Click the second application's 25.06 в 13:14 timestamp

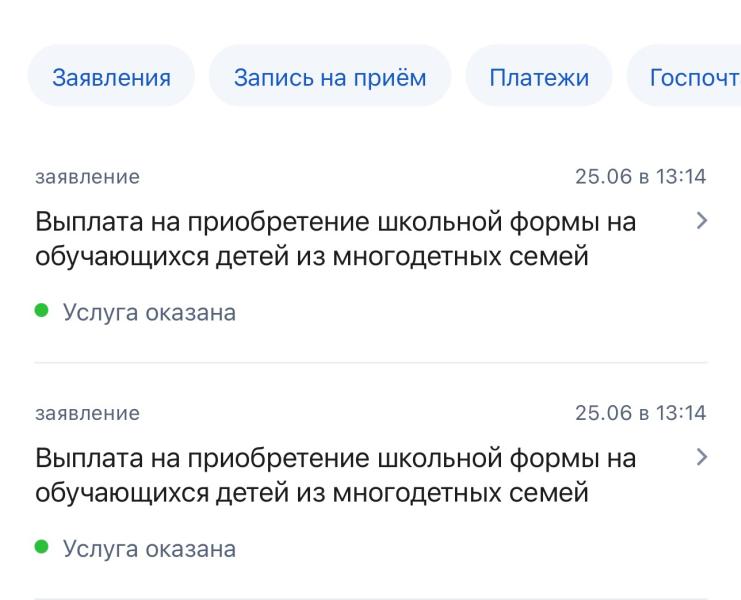[x=640, y=413]
